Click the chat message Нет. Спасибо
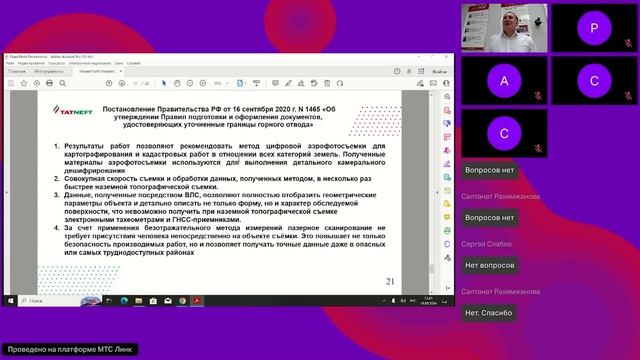Image resolution: width=640 pixels, height=360 pixels. click(x=489, y=313)
